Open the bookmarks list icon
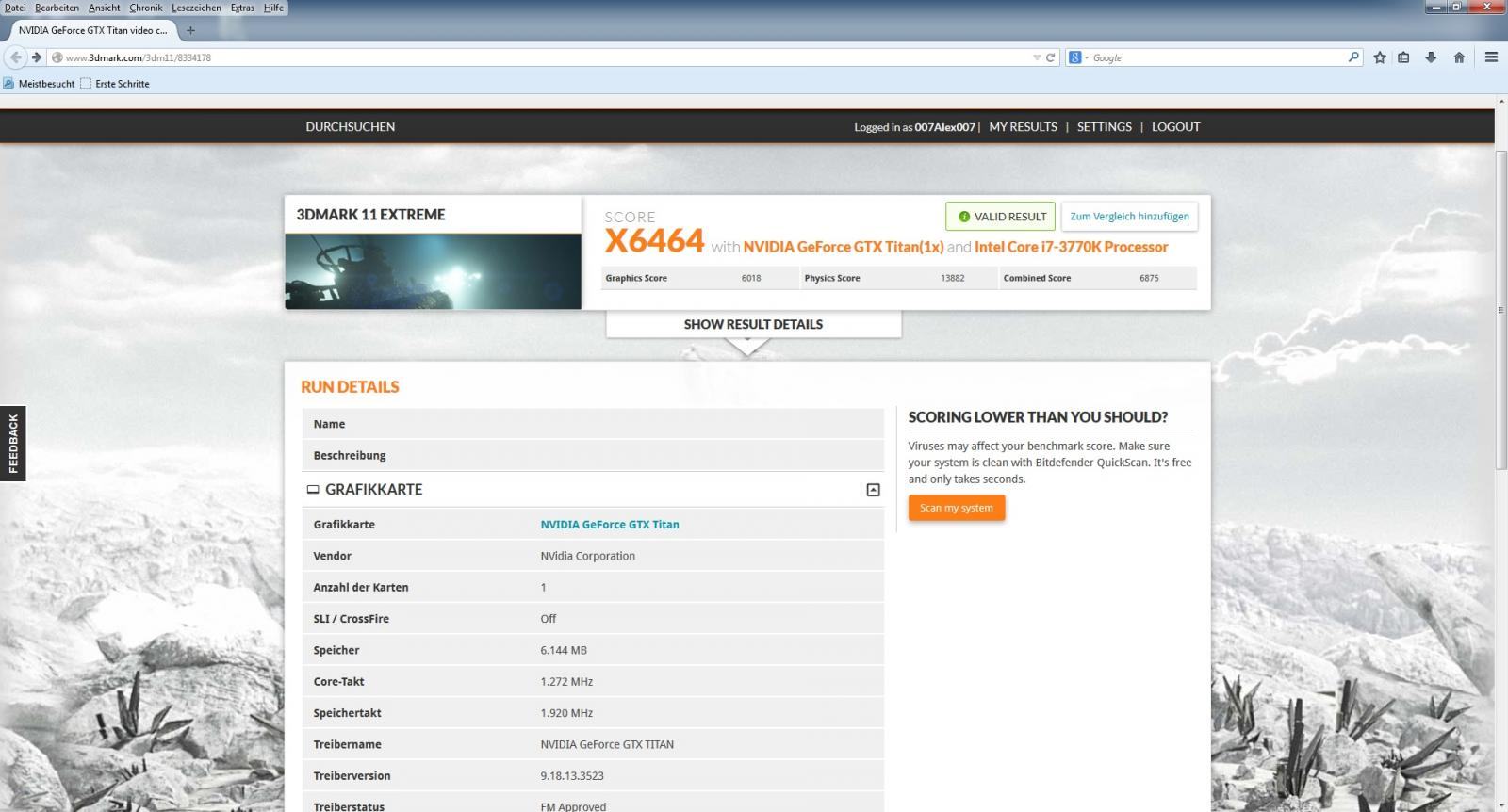The image size is (1508, 812). coord(1403,57)
